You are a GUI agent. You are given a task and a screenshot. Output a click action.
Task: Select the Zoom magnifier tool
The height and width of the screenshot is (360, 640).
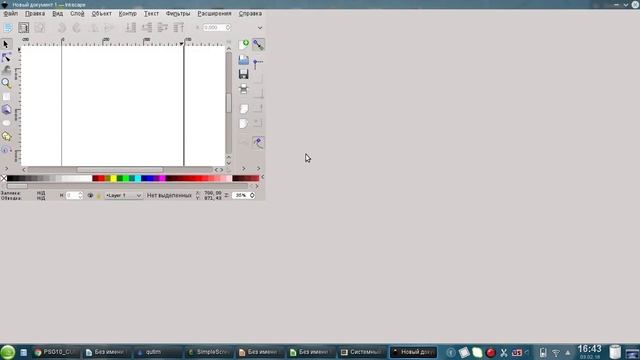[6, 83]
